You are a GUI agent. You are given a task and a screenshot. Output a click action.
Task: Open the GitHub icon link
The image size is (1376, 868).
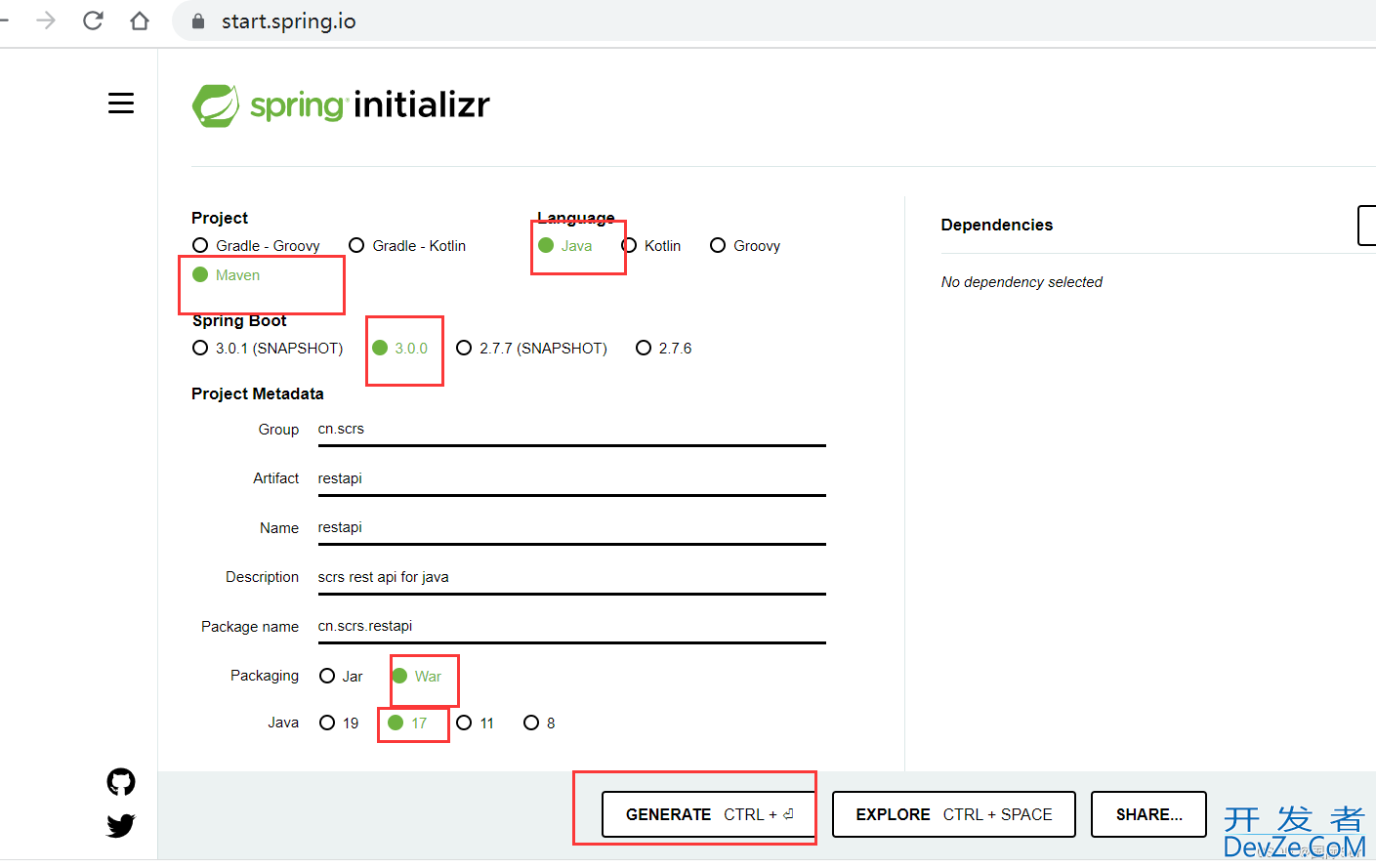(121, 782)
